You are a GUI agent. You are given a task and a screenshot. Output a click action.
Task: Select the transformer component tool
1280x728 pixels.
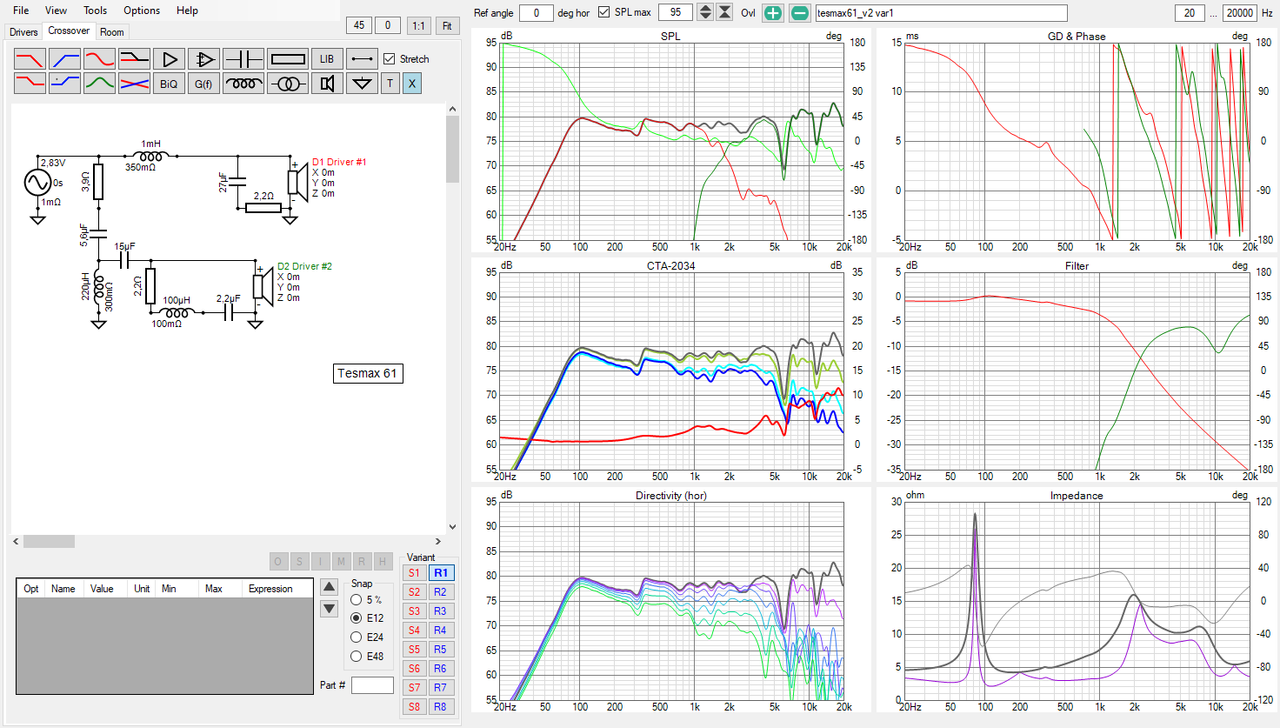[288, 84]
